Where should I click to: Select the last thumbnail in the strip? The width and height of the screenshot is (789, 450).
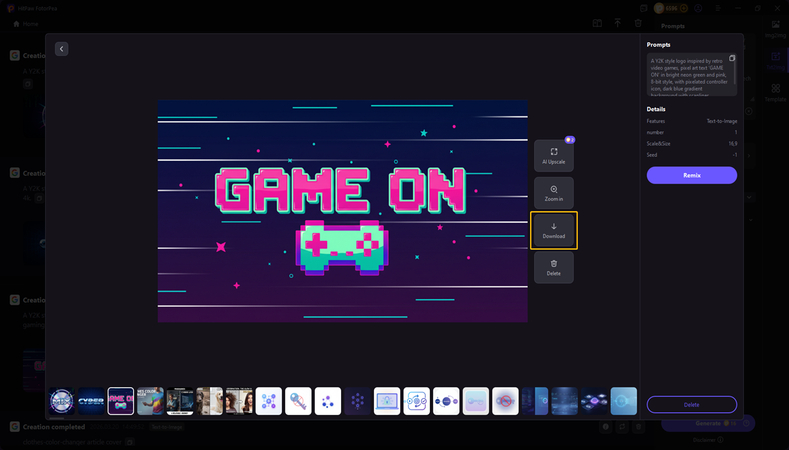pos(624,401)
